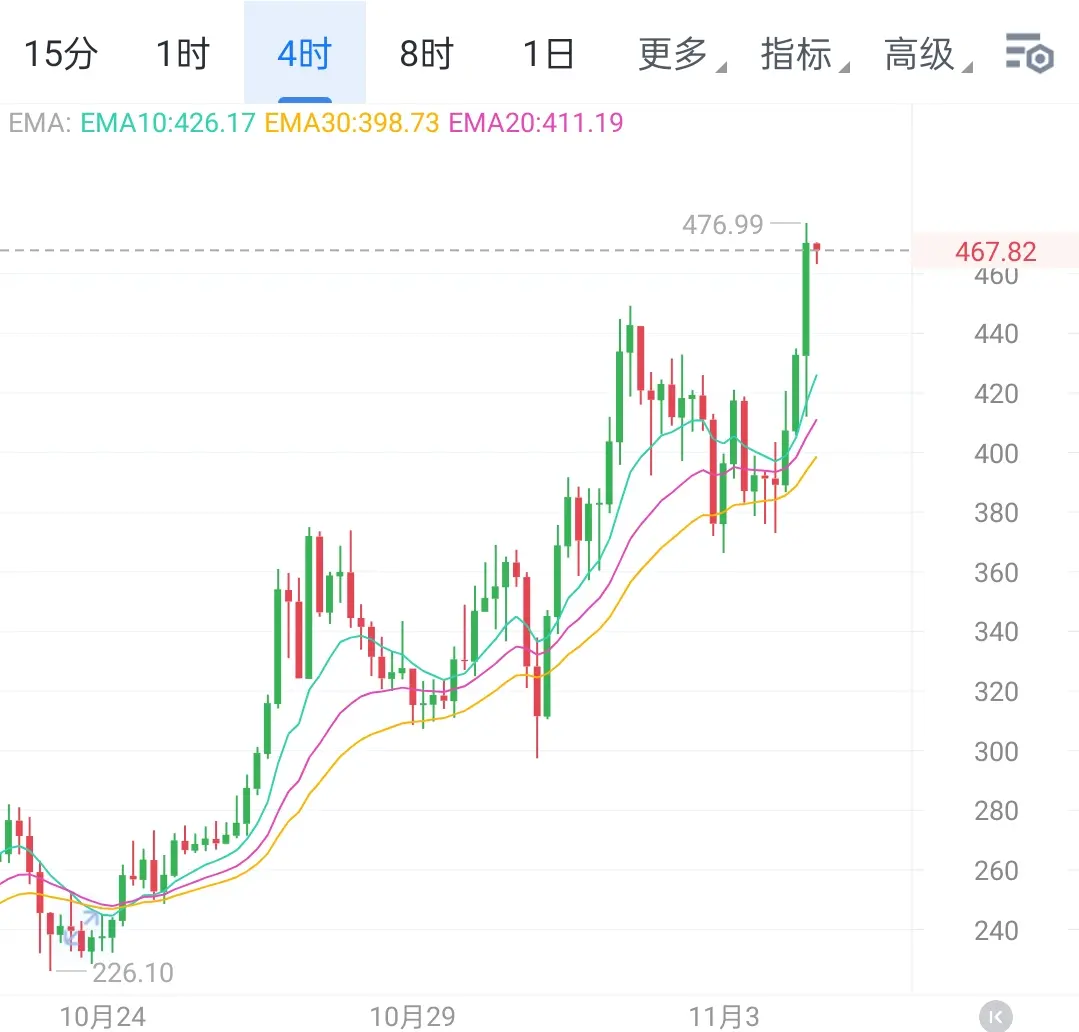The height and width of the screenshot is (1032, 1079).
Task: Click the EMA: indicator label
Action: tap(40, 123)
